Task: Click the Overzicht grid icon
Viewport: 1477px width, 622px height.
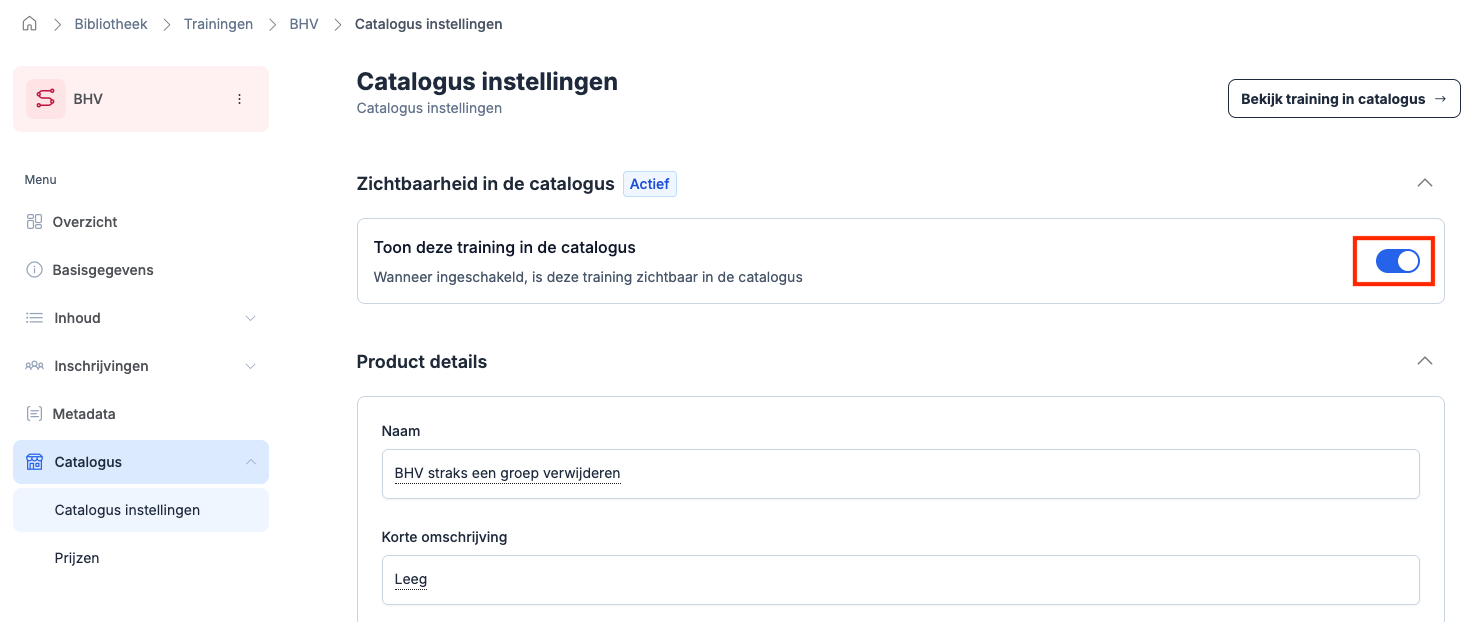Action: tap(34, 222)
